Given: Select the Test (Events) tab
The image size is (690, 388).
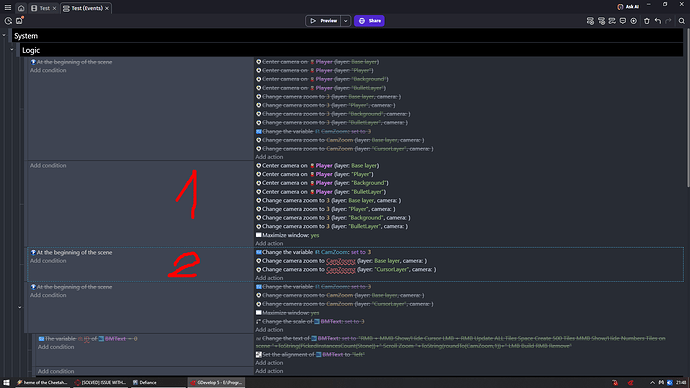Looking at the screenshot, I should 86,8.
